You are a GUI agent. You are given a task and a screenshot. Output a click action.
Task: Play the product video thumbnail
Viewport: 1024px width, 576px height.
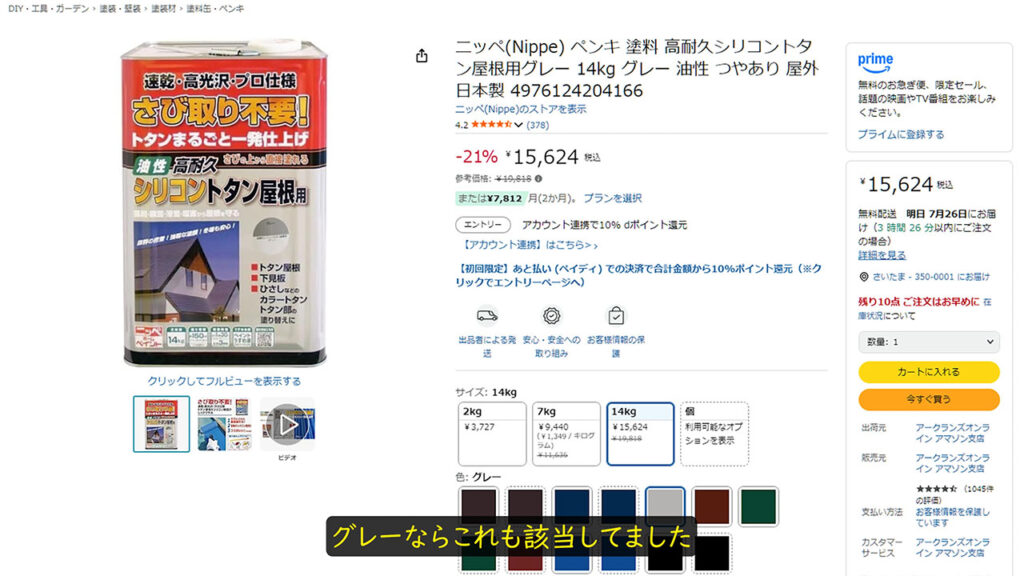pos(287,424)
